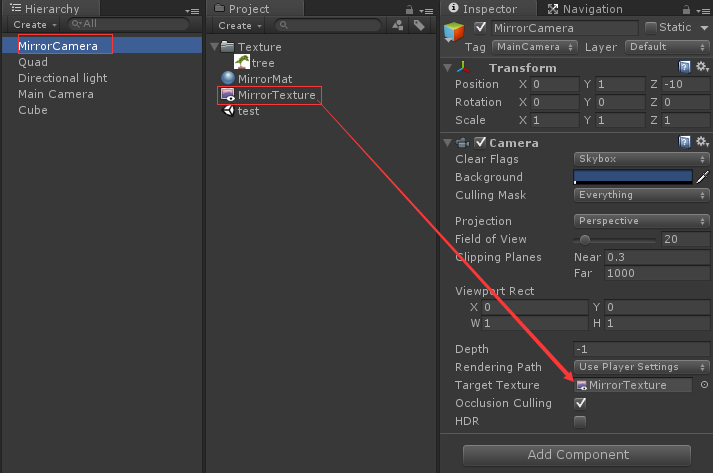Image resolution: width=713 pixels, height=473 pixels.
Task: Click the Inspector panel lock icon
Action: click(688, 9)
